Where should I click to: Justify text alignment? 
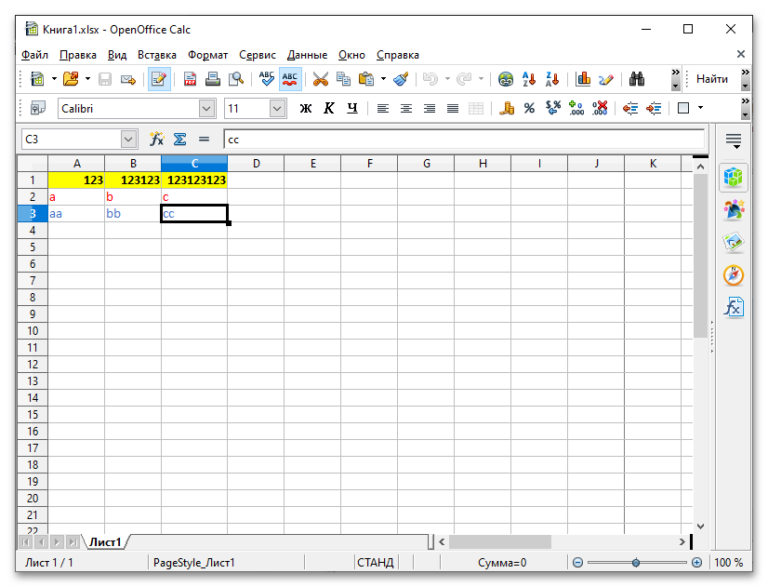[453, 108]
